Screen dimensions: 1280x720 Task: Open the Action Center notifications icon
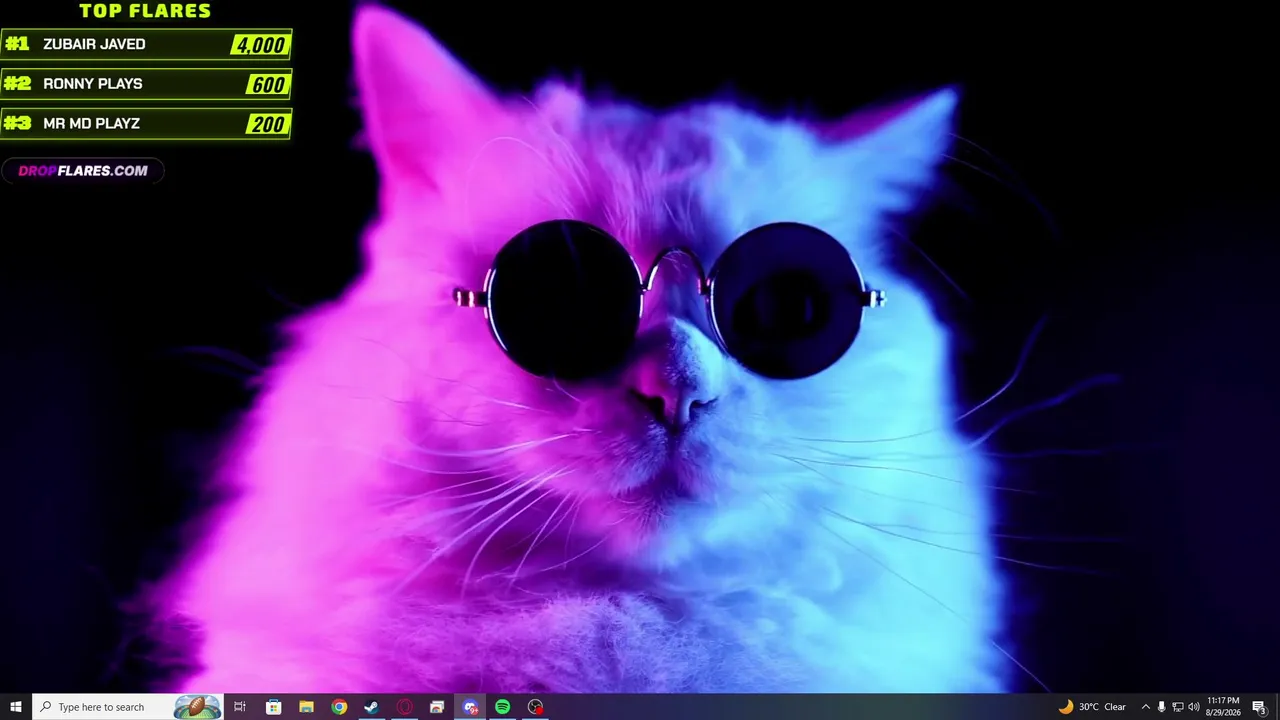click(x=1259, y=707)
